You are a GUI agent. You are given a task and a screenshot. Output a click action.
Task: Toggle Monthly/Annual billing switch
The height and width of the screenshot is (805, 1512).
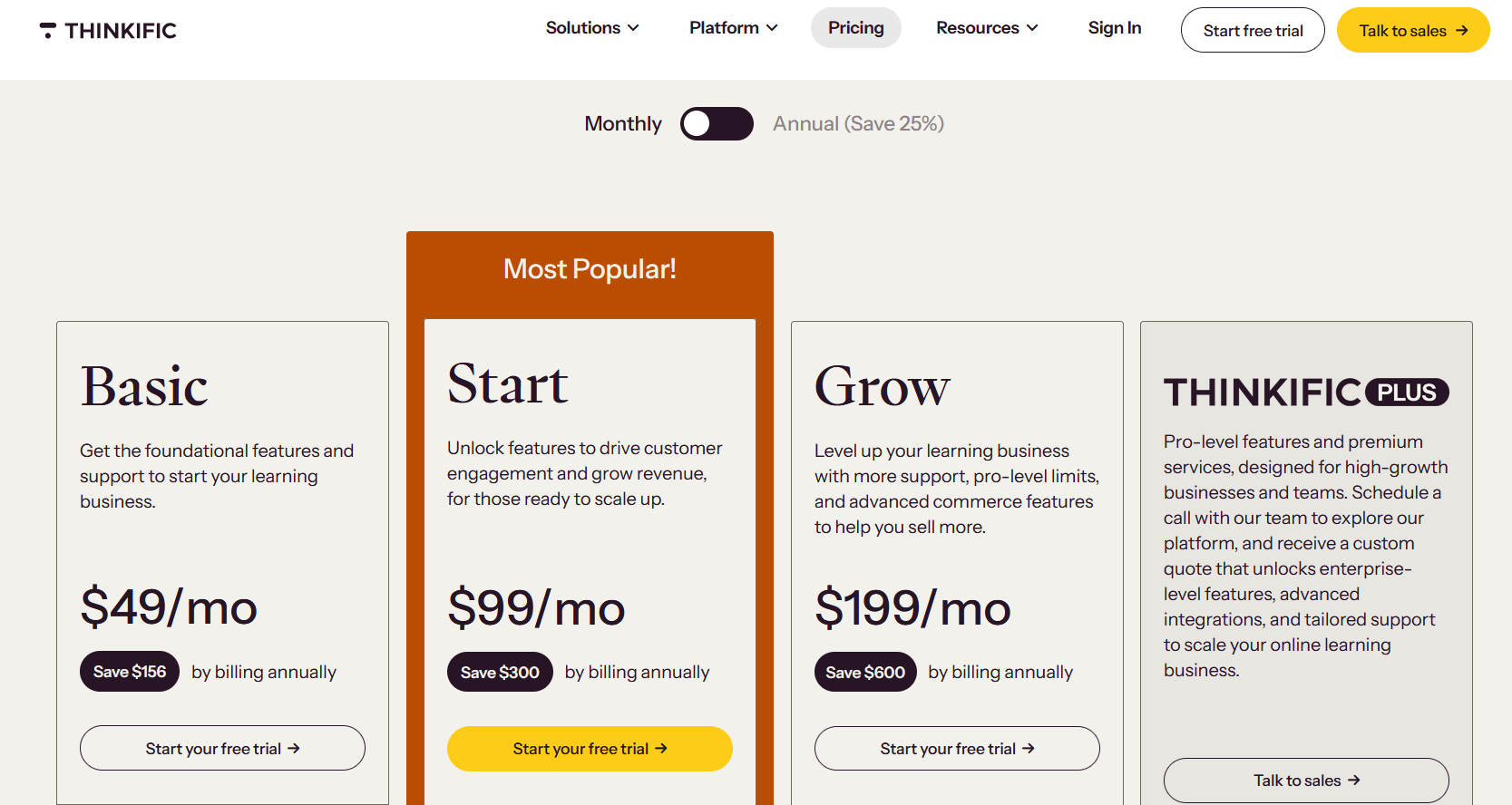pos(717,123)
